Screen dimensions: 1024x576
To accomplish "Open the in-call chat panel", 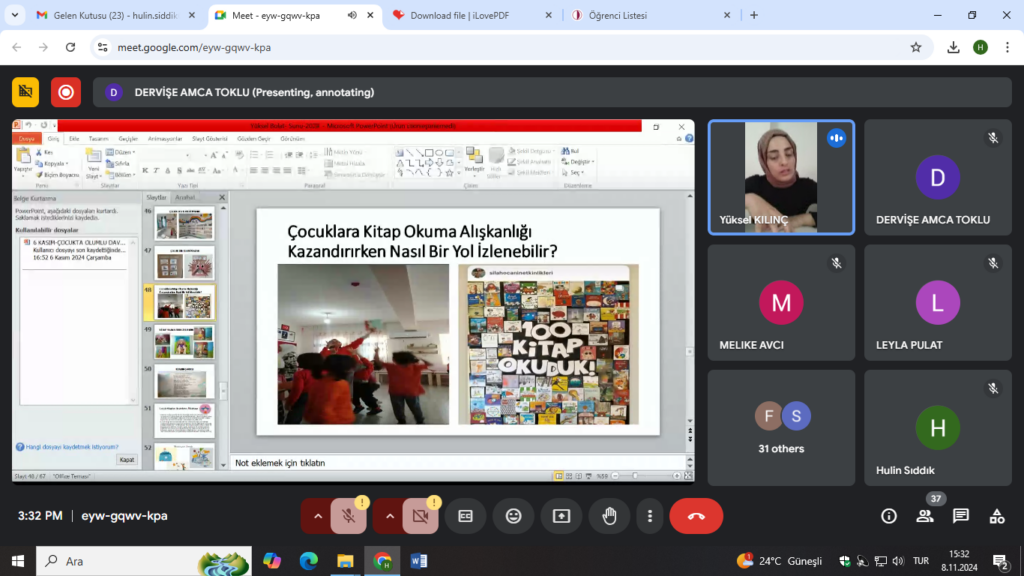I will (960, 516).
